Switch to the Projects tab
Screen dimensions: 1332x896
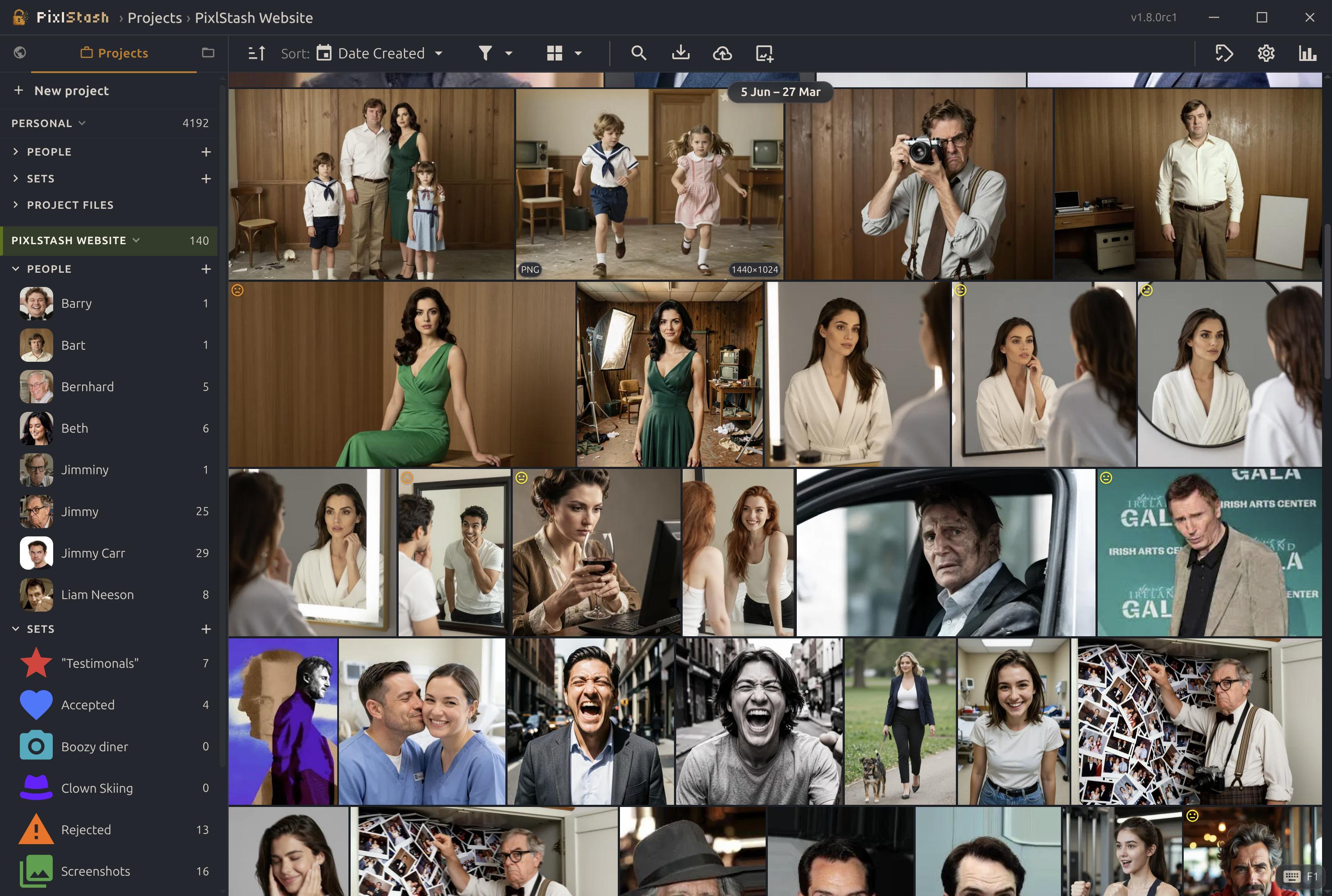(x=114, y=53)
